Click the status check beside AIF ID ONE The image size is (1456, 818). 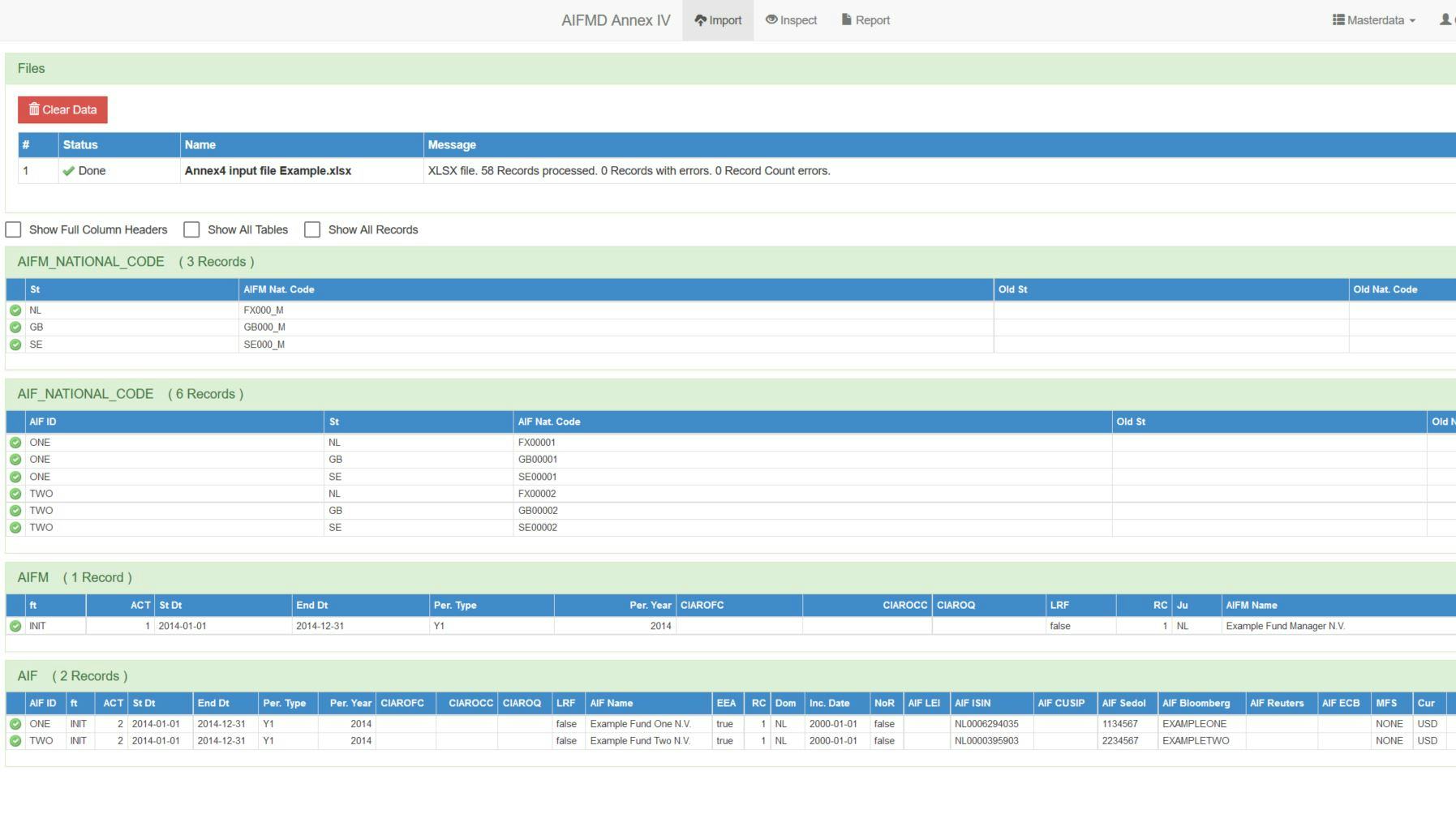point(15,442)
